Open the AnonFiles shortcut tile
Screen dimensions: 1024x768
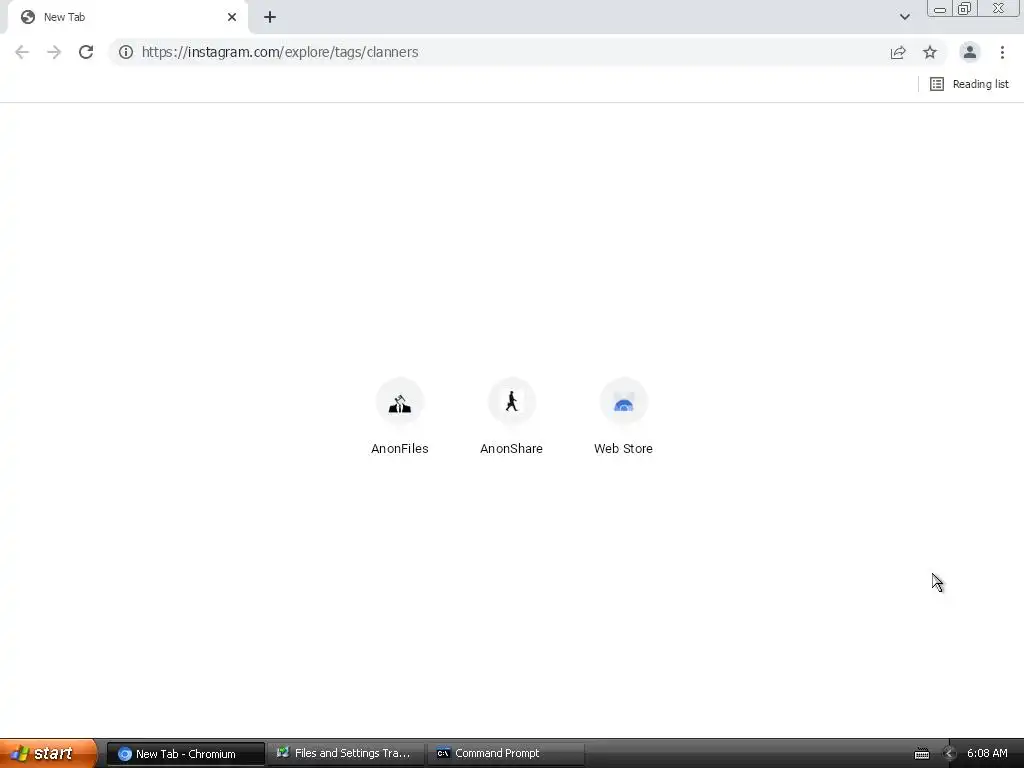(400, 416)
